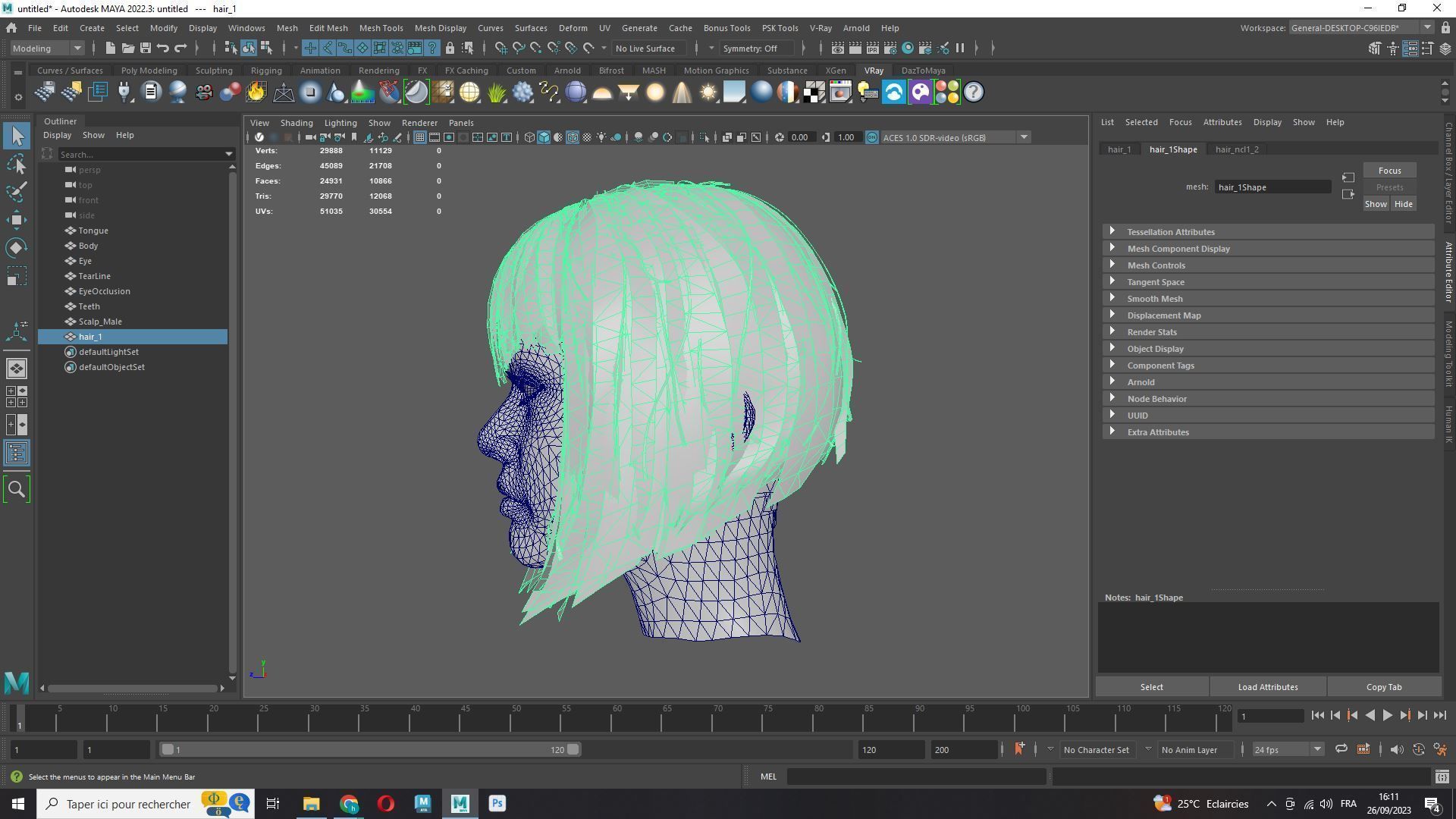This screenshot has width=1456, height=819.
Task: Select the Rotate tool in toolbox
Action: (17, 248)
